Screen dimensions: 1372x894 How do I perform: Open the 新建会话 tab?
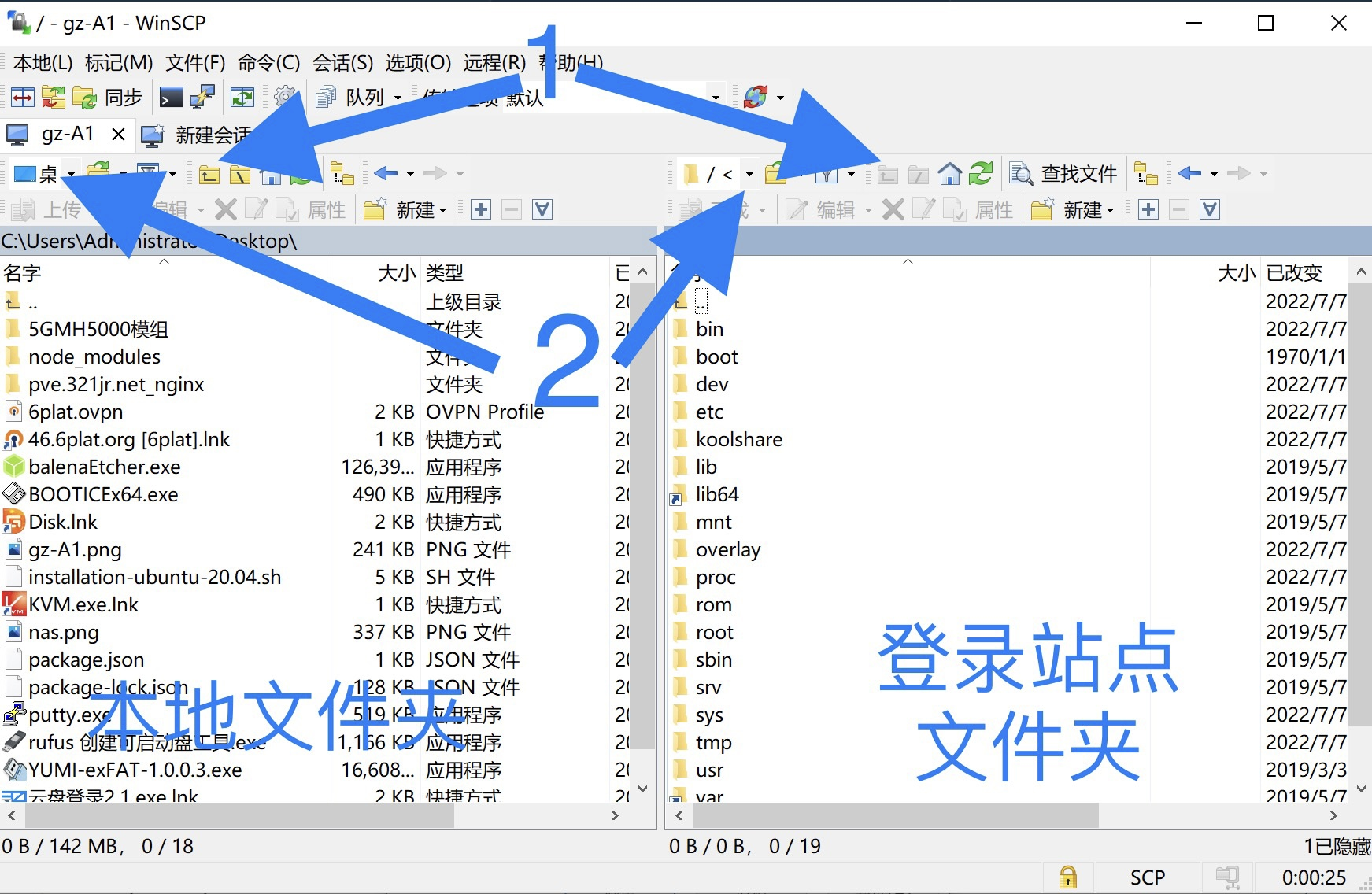click(197, 135)
